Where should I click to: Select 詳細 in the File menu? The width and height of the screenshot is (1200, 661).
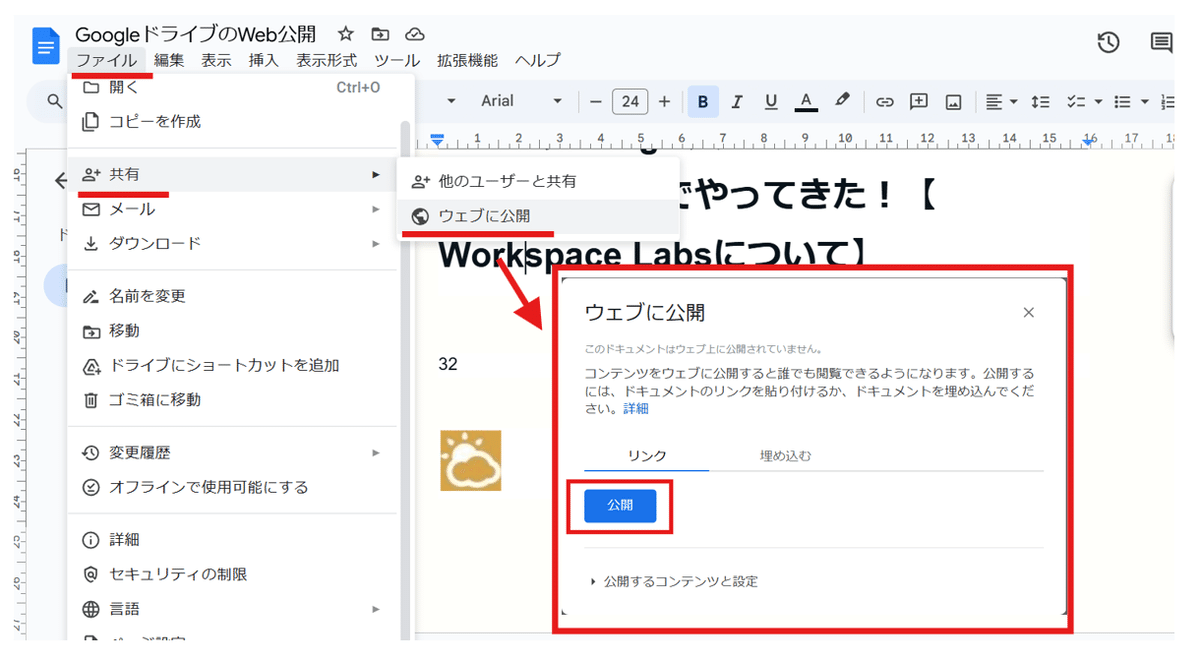click(232, 540)
